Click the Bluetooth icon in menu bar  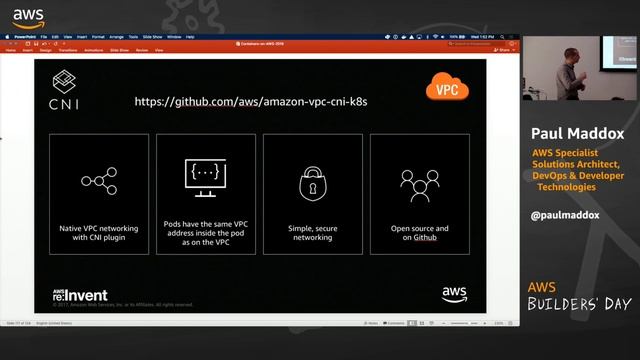427,37
